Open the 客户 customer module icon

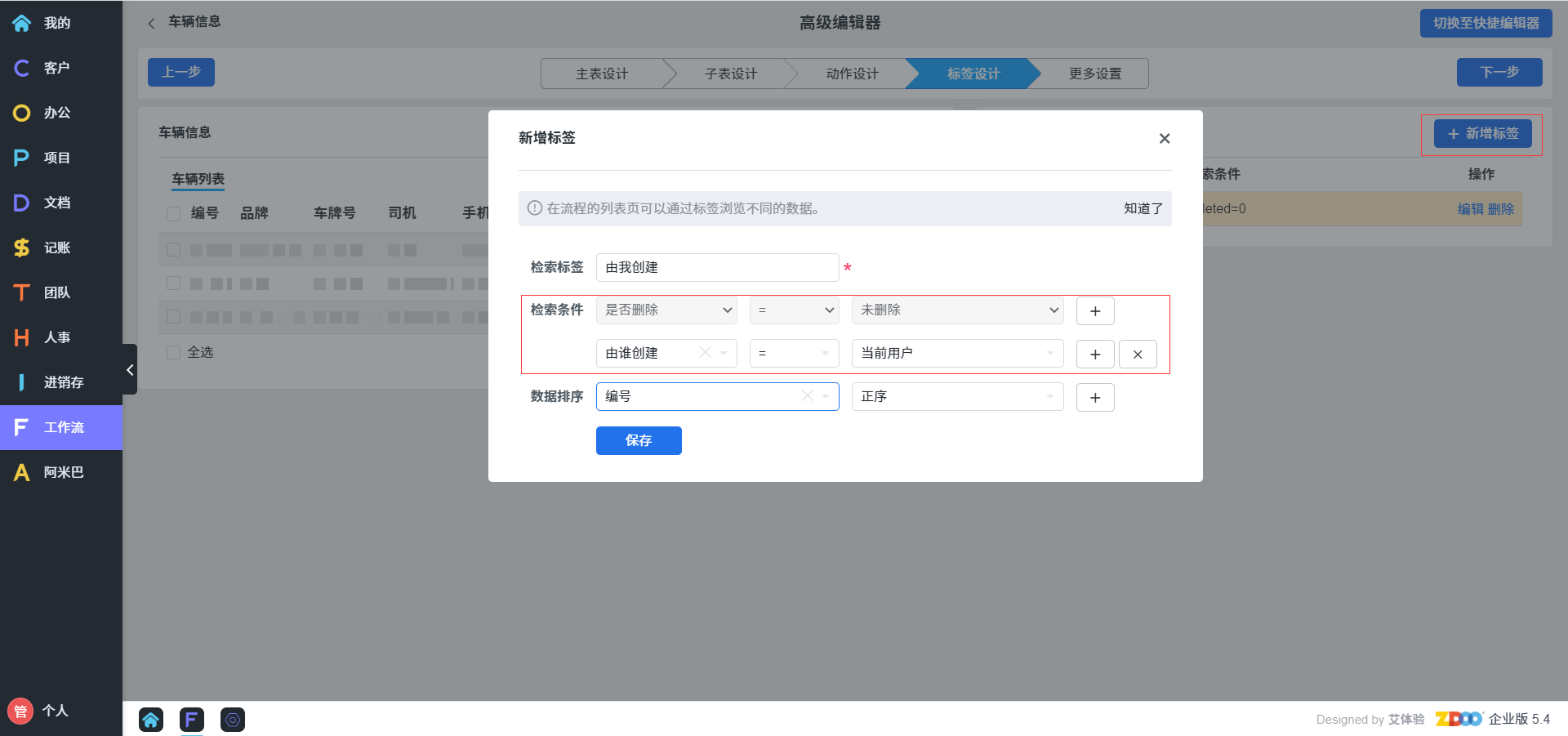point(22,68)
